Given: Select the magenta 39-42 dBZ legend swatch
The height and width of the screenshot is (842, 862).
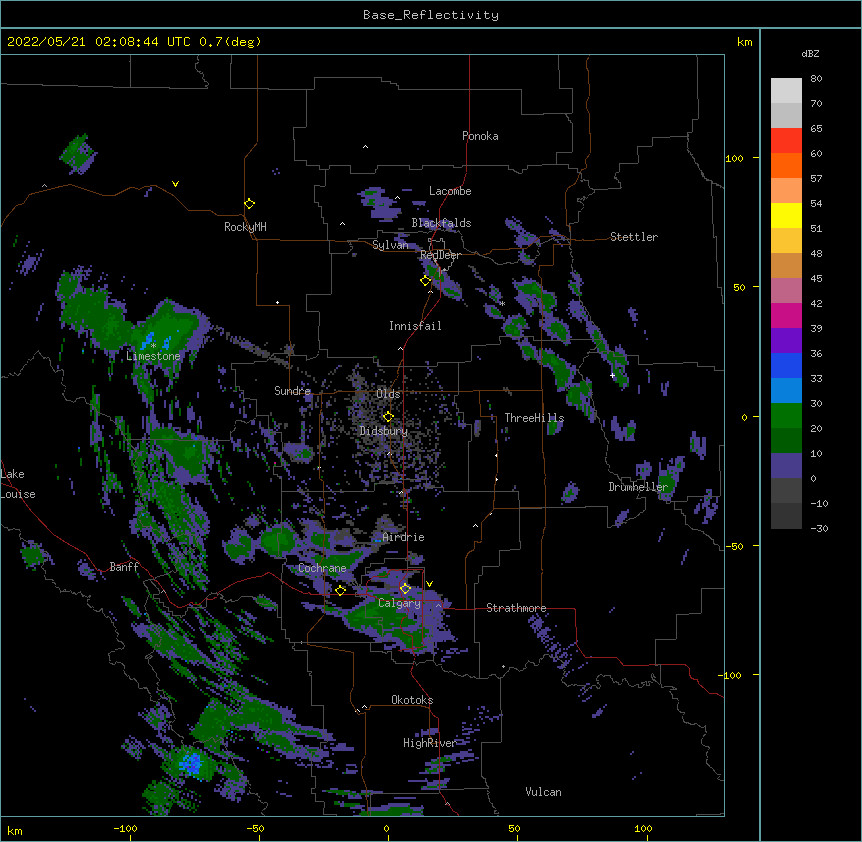Looking at the screenshot, I should point(786,315).
